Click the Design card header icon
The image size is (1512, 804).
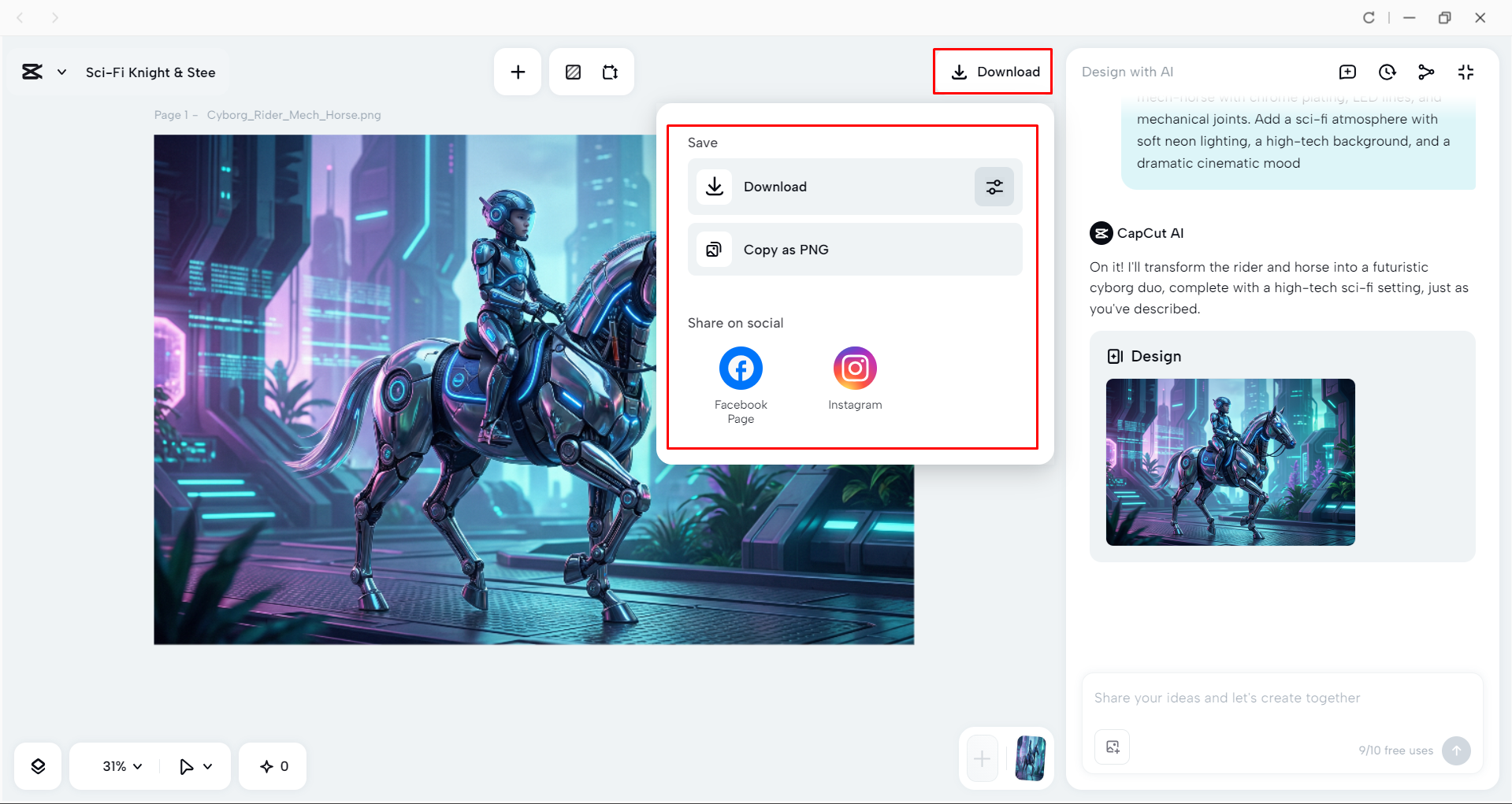(1115, 356)
